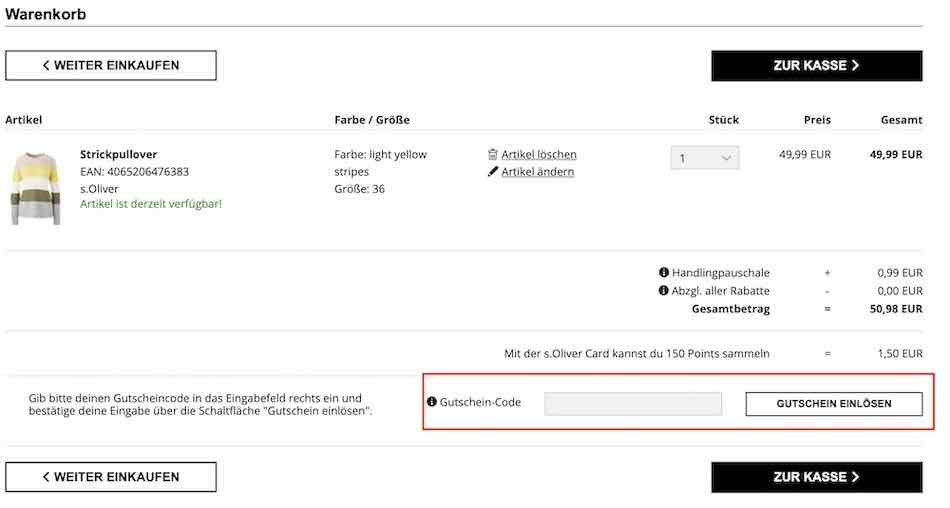Viewport: 950px width, 508px height.
Task: Click the s.Oliver brand text
Action: coord(99,189)
